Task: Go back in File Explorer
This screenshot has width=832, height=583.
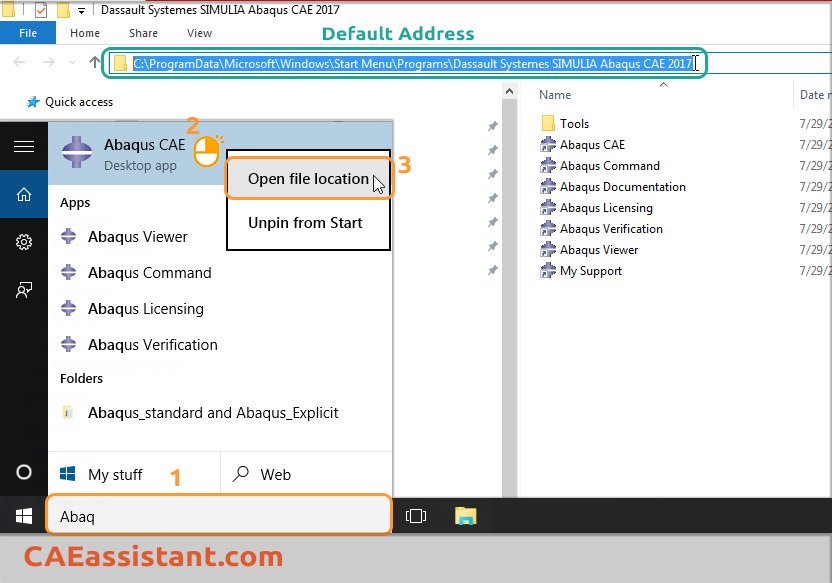Action: [20, 62]
